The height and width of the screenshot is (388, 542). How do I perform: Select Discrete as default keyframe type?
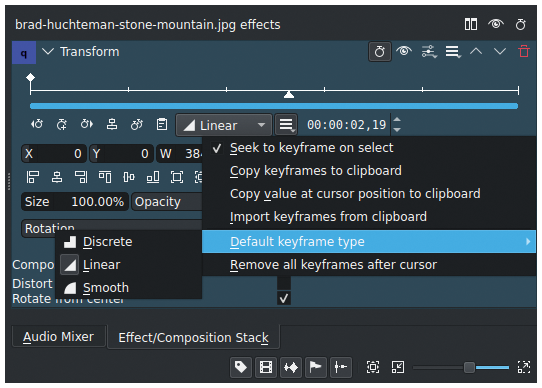[129, 242]
